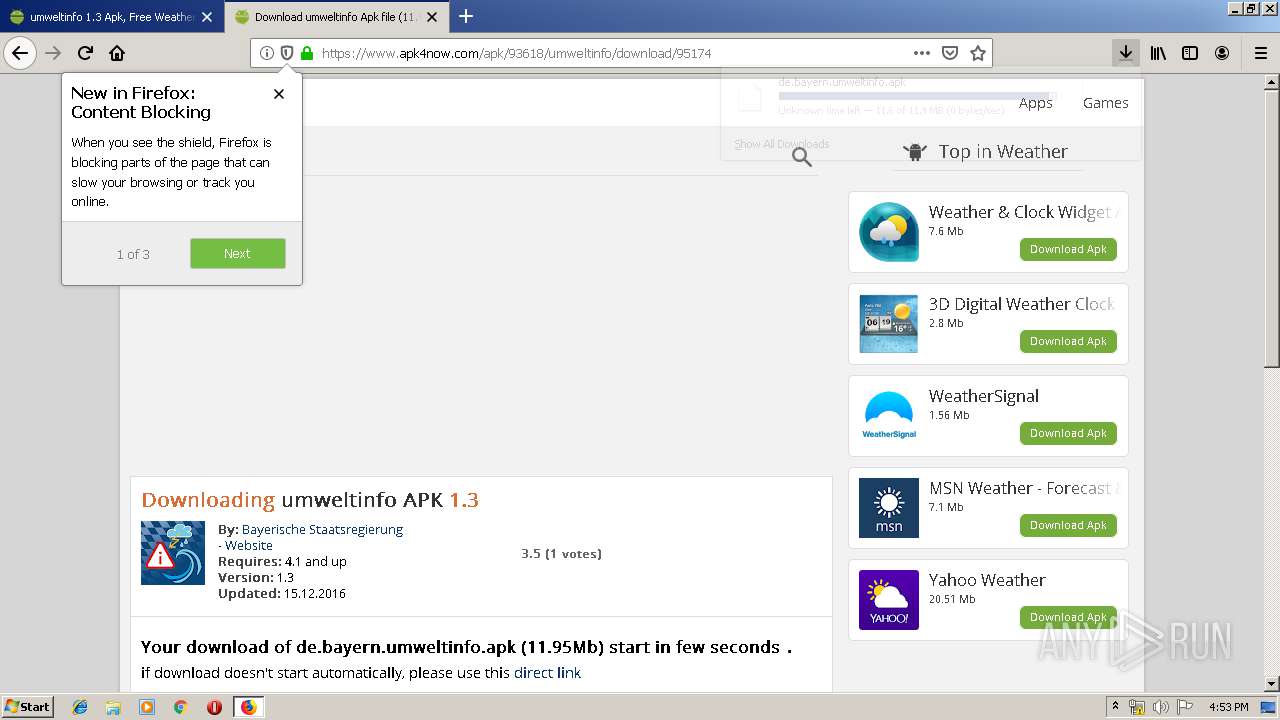The height and width of the screenshot is (720, 1280).
Task: Click the 4:53 PM taskbar clock
Action: click(x=1228, y=707)
